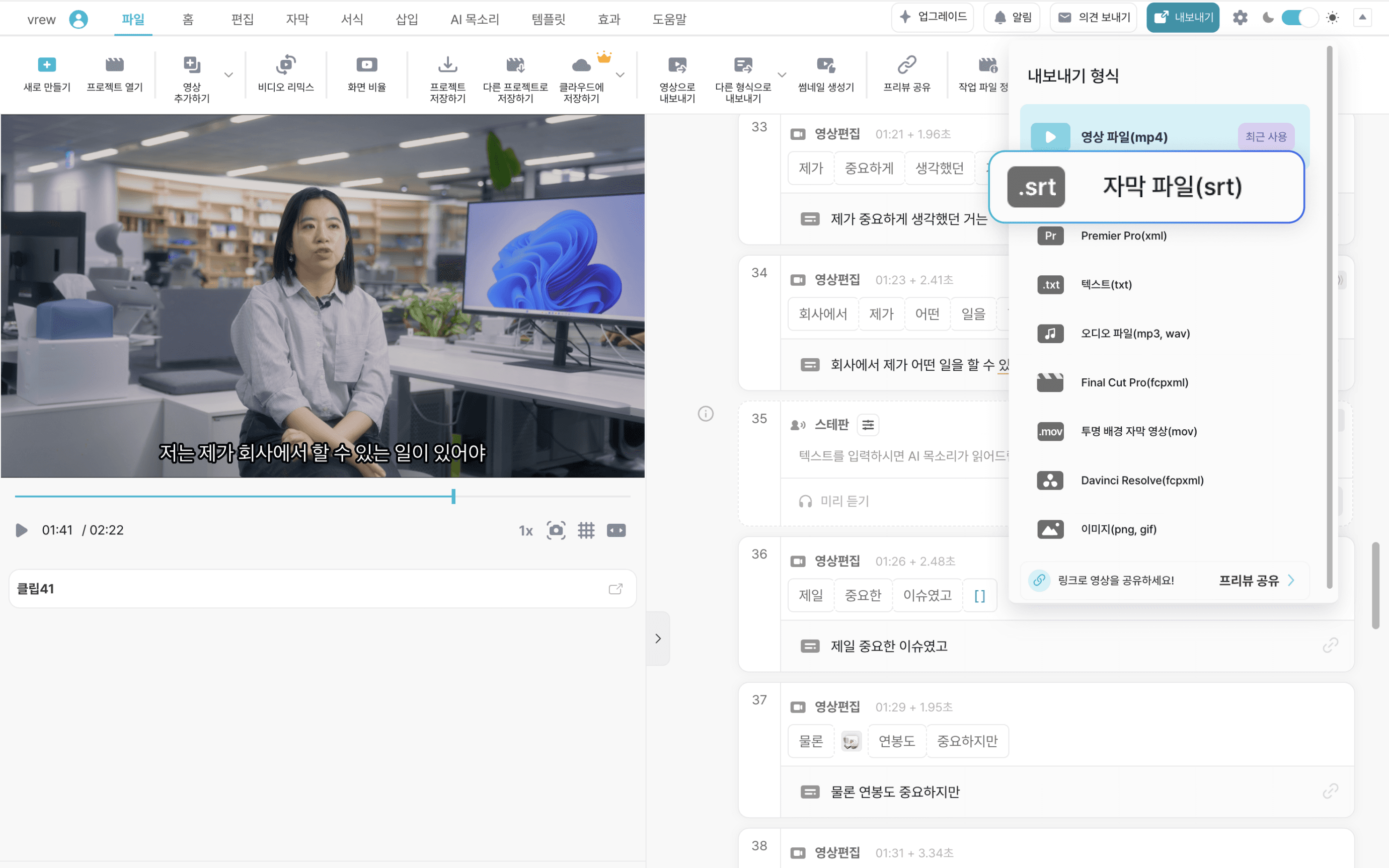The image size is (1389, 868).
Task: Show the grid overlay icon
Action: tap(586, 530)
